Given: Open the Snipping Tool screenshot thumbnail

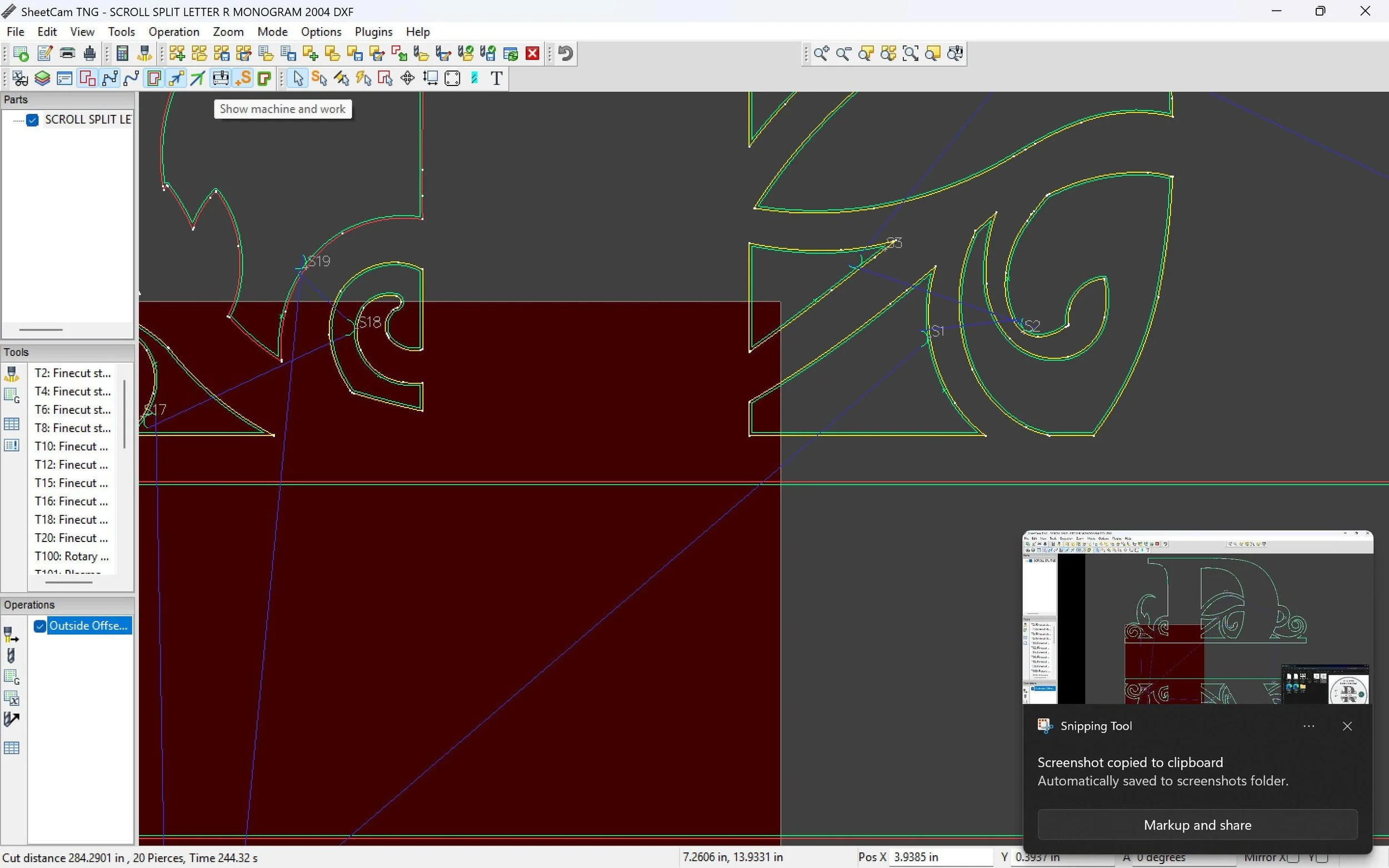Looking at the screenshot, I should point(1198,617).
